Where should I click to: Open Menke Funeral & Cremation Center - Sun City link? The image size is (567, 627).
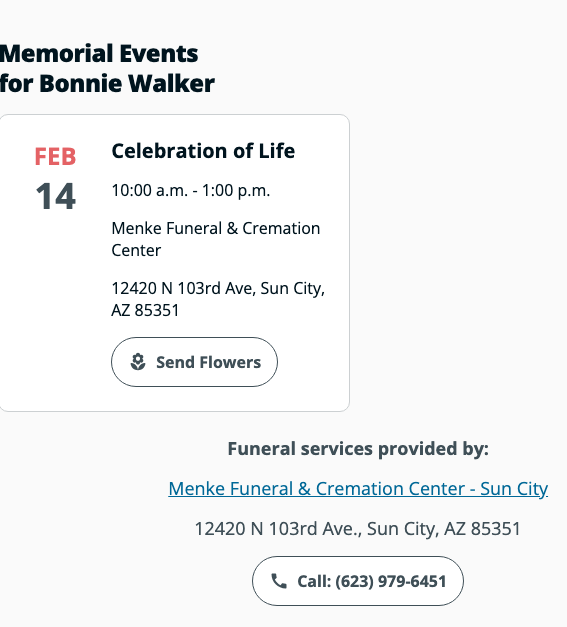click(x=358, y=489)
